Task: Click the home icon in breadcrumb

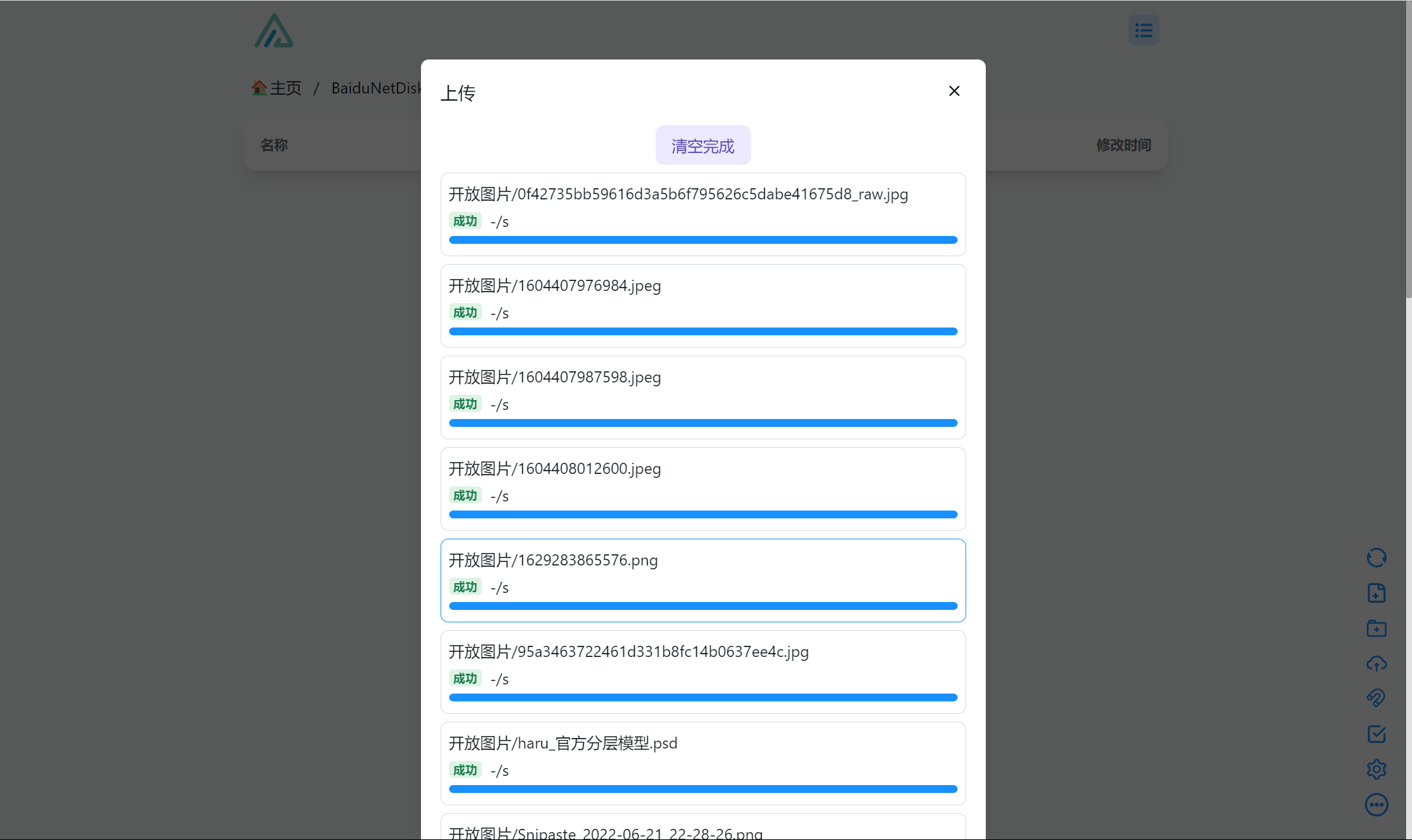Action: coord(259,88)
